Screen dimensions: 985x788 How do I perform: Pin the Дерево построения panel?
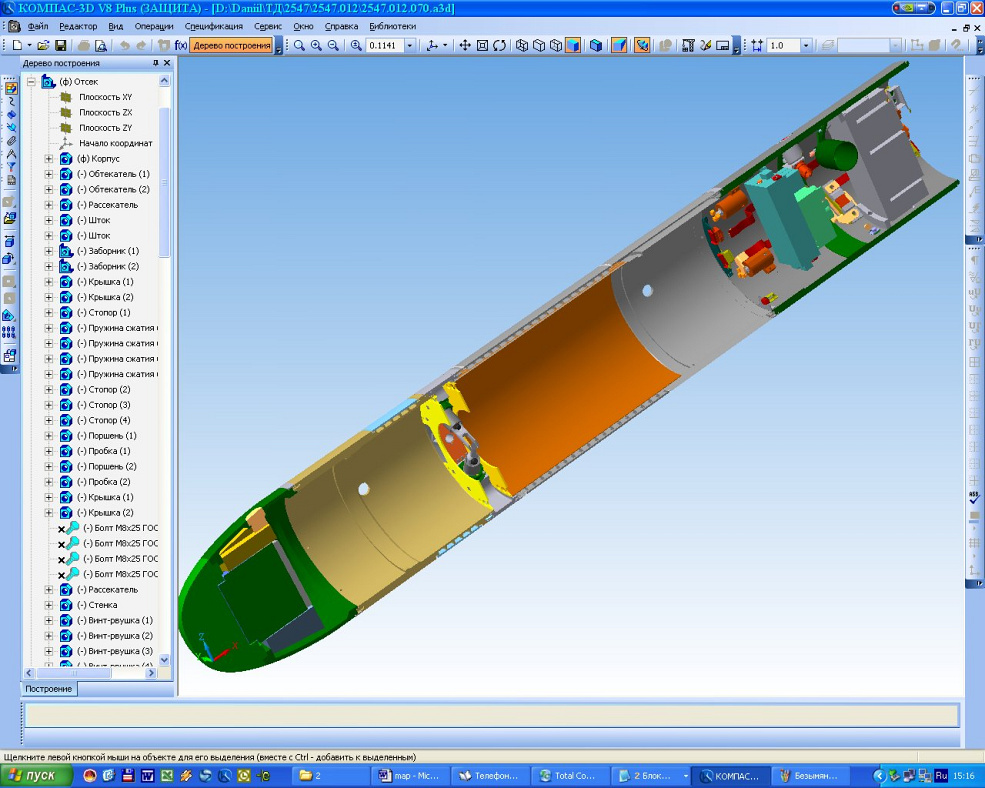coord(155,63)
